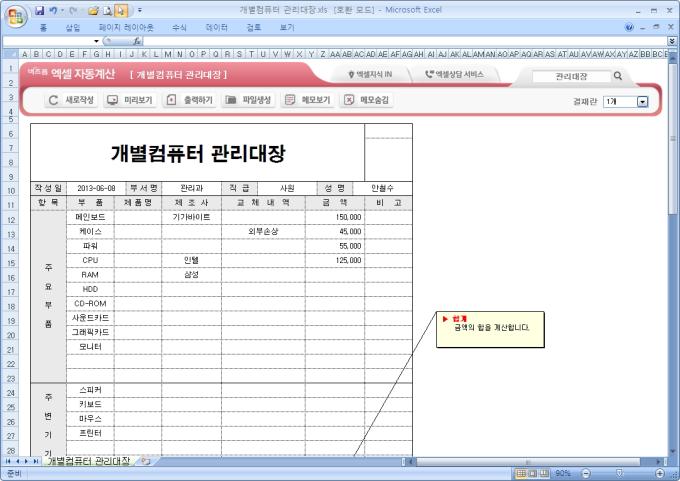Viewport: 680px width, 481px height.
Task: Select the 150,000 amount cell
Action: tap(335, 217)
